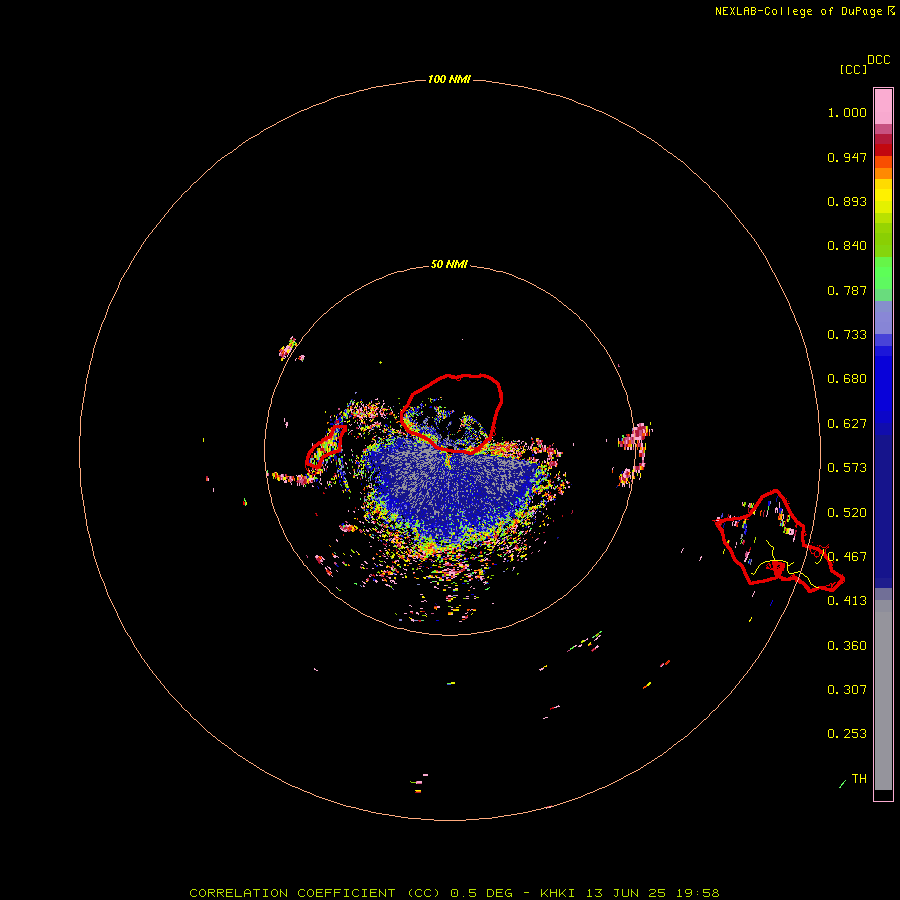The width and height of the screenshot is (900, 900).
Task: Click the 0.840 color scale value
Action: 847,246
